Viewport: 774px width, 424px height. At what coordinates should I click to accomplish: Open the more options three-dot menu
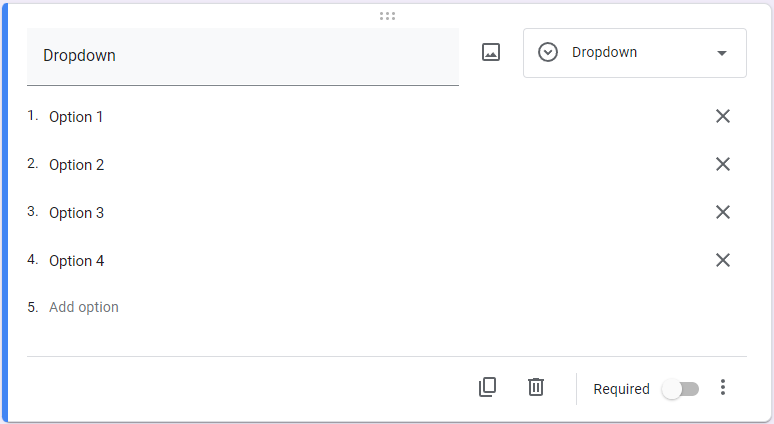pyautogui.click(x=723, y=388)
